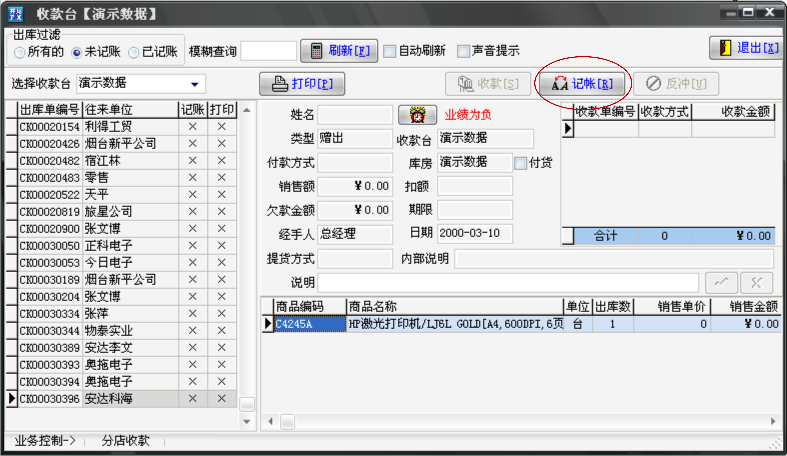Viewport: 787px width, 456px height.
Task: Select row CK00020522 天平
Action: [x=120, y=195]
